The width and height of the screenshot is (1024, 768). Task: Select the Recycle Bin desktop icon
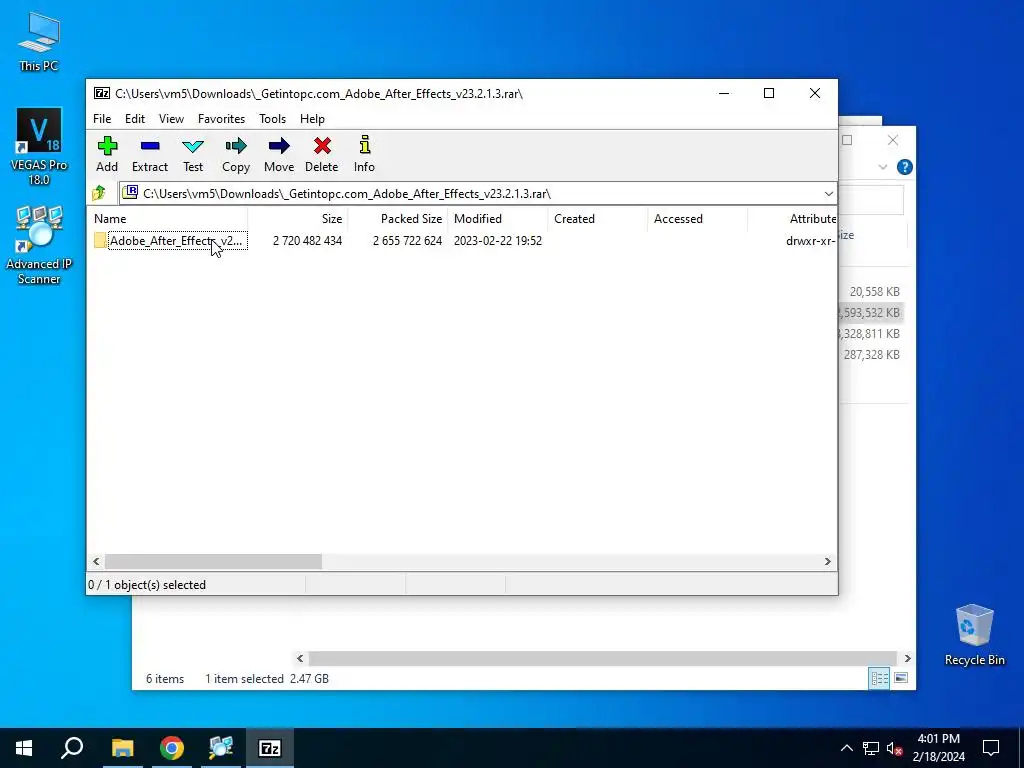[974, 635]
